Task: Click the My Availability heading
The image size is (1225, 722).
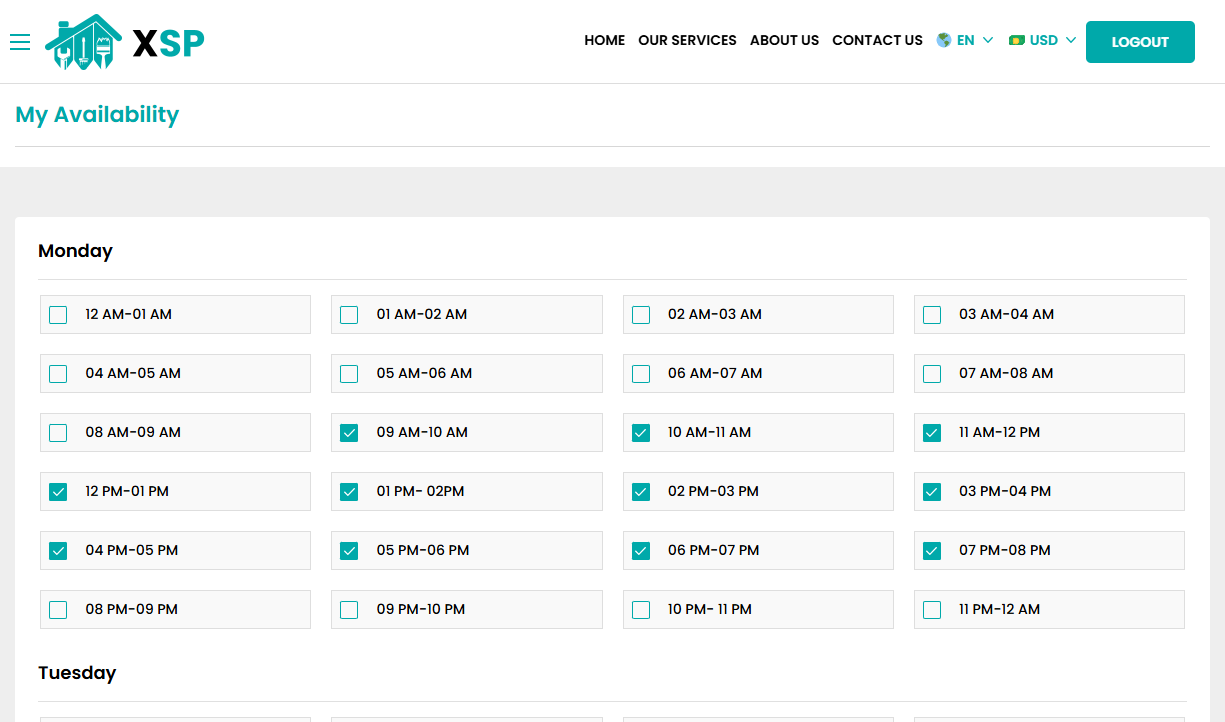Action: pyautogui.click(x=97, y=115)
